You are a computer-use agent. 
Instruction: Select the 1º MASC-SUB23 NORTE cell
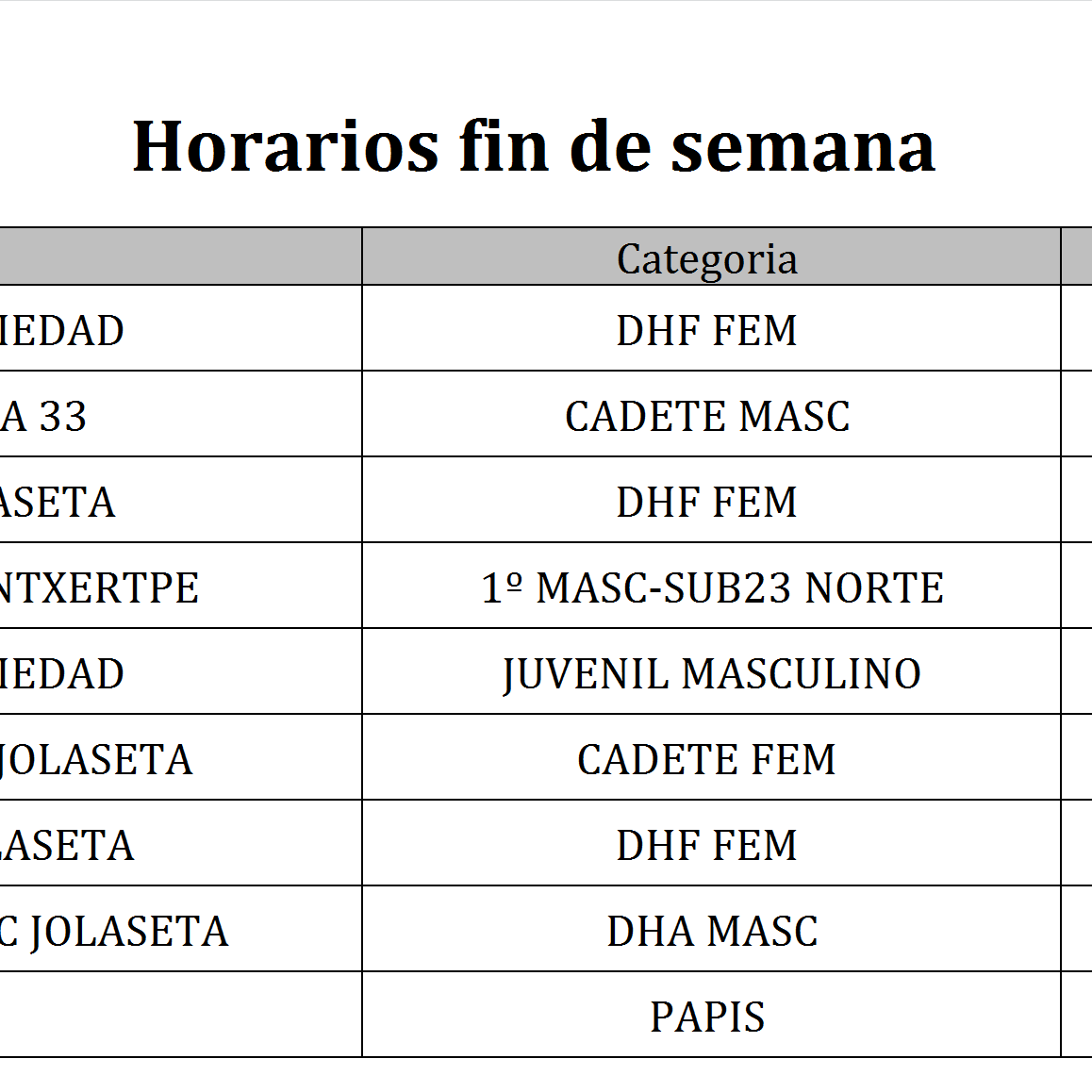(x=712, y=587)
